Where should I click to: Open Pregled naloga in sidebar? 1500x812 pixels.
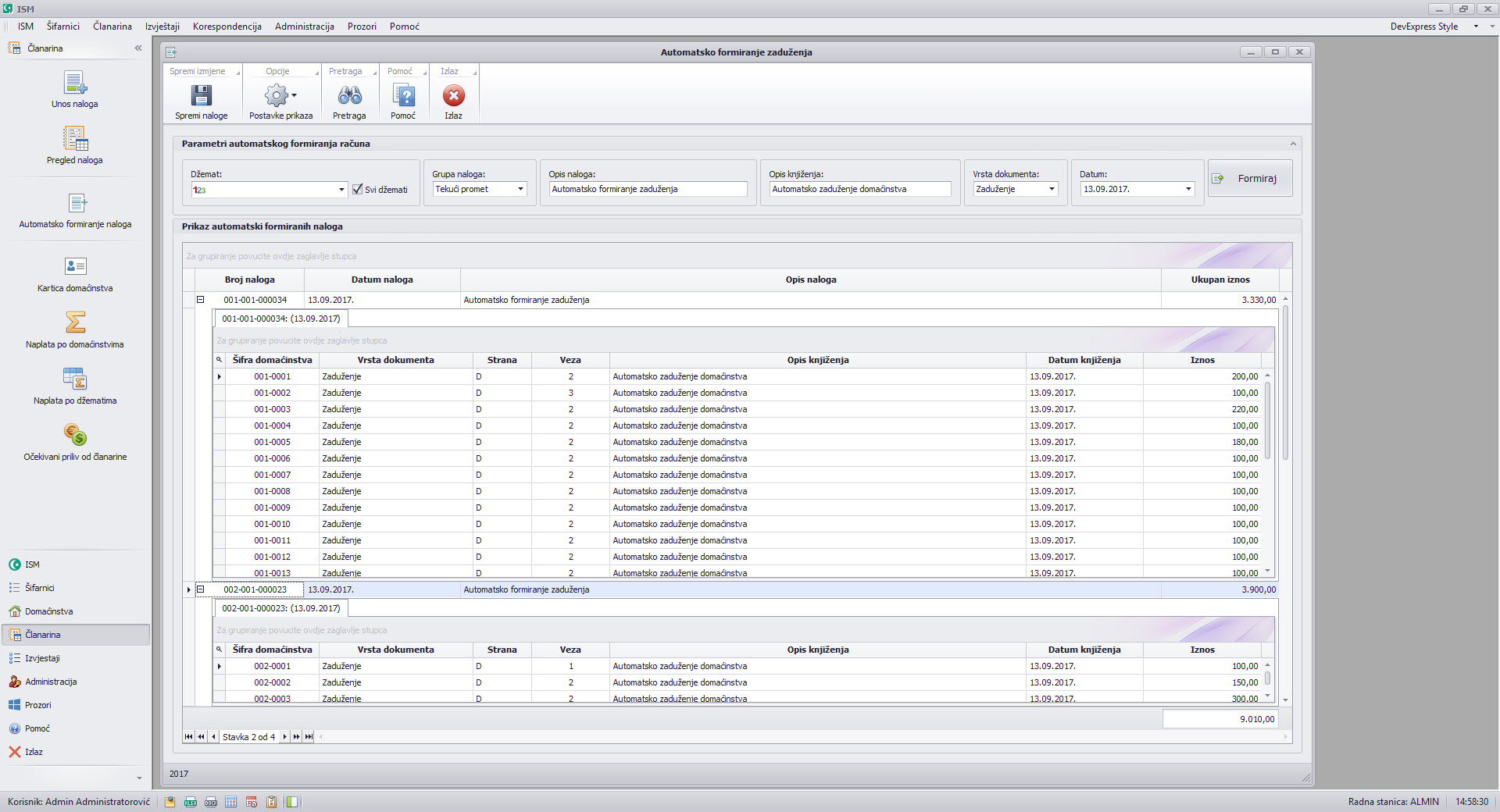[x=75, y=145]
